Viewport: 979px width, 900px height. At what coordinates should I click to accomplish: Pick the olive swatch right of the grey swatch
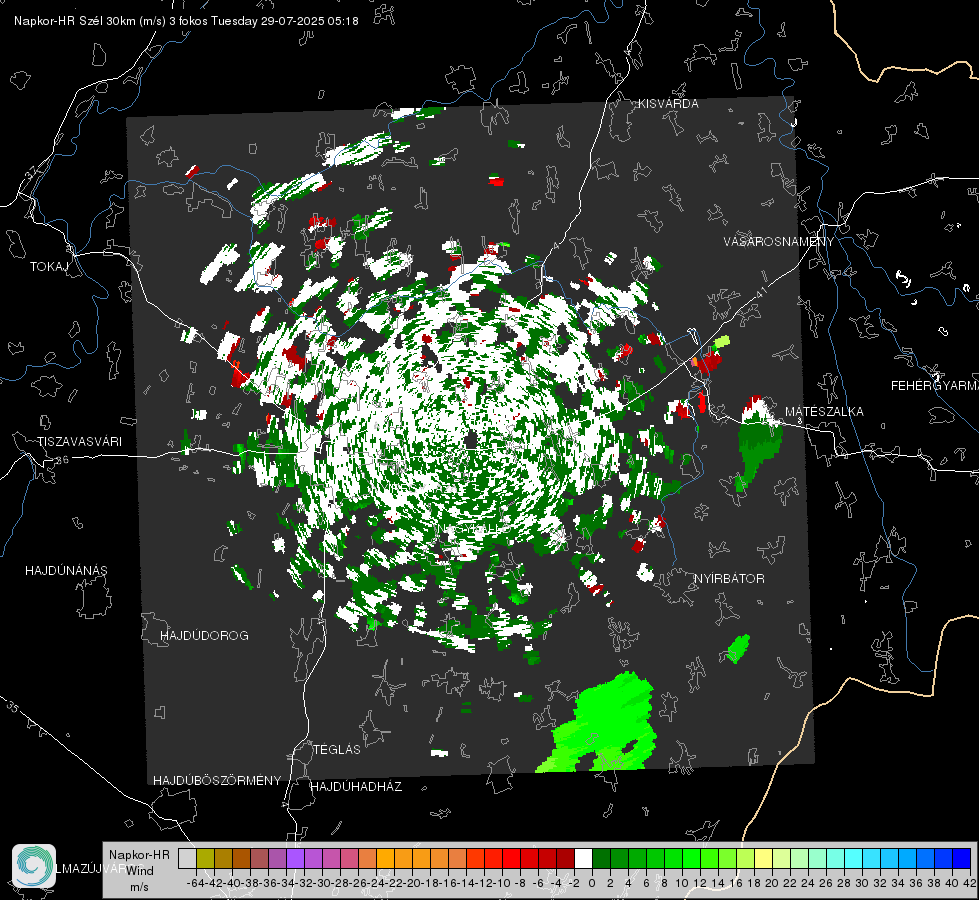click(x=205, y=859)
